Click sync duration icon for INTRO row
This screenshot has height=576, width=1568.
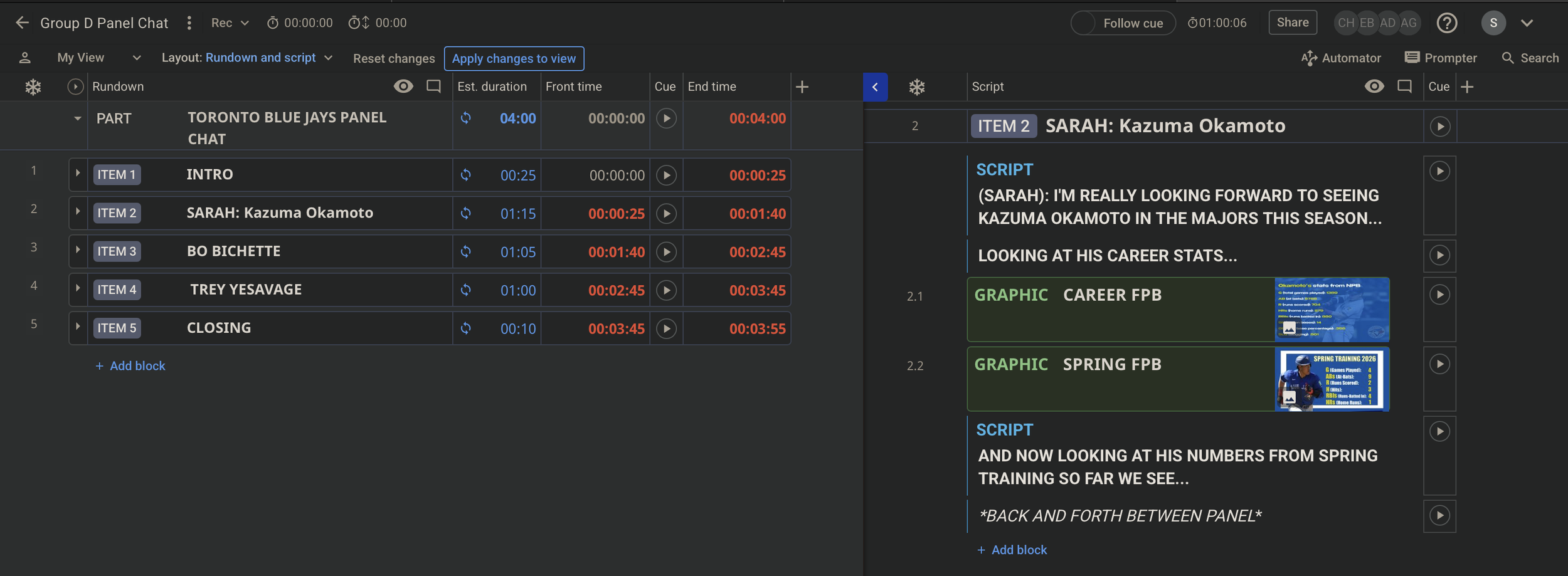466,175
